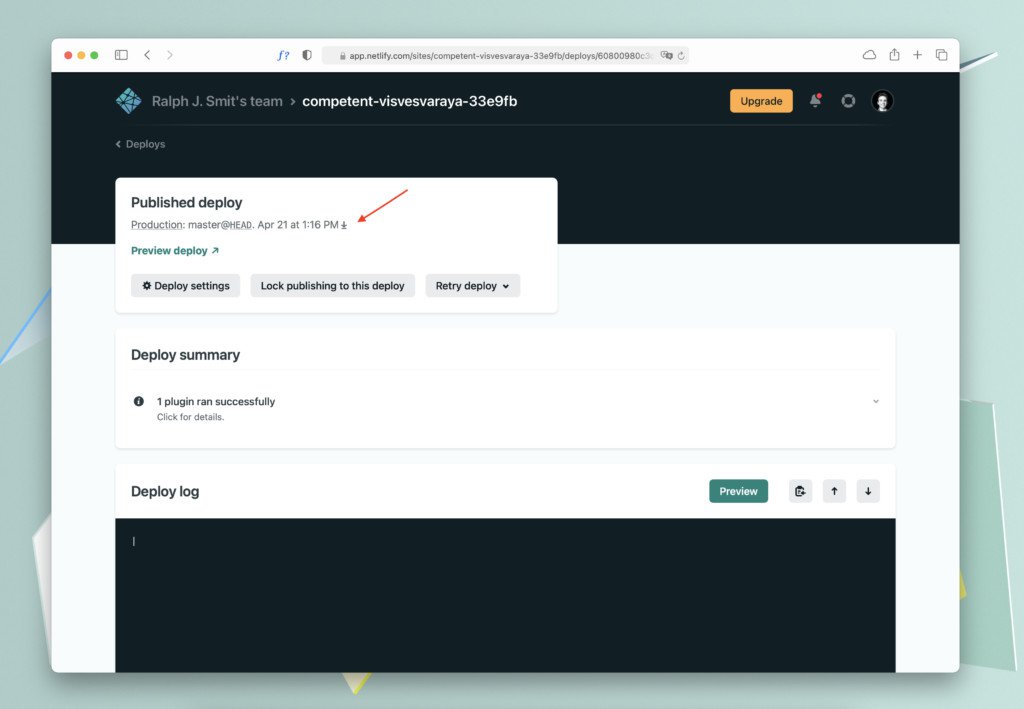Select the competent-visvesvaraya-33e9fb breadcrumb
Screen dimensions: 1024x709
click(409, 100)
